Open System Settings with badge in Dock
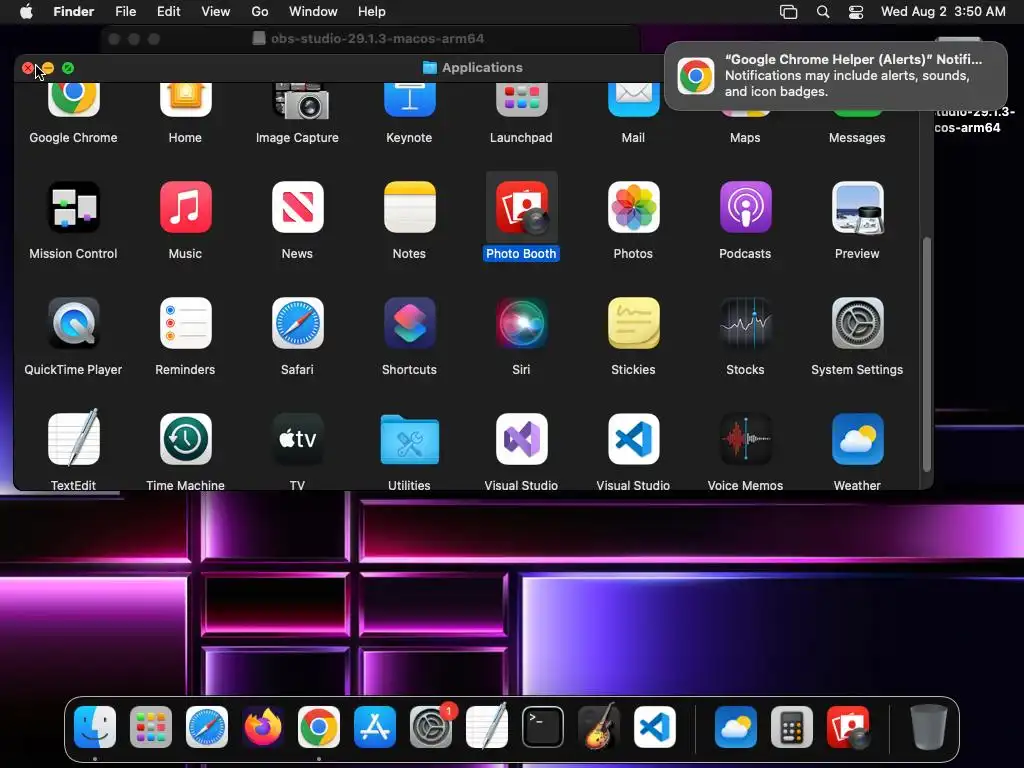 [x=431, y=727]
